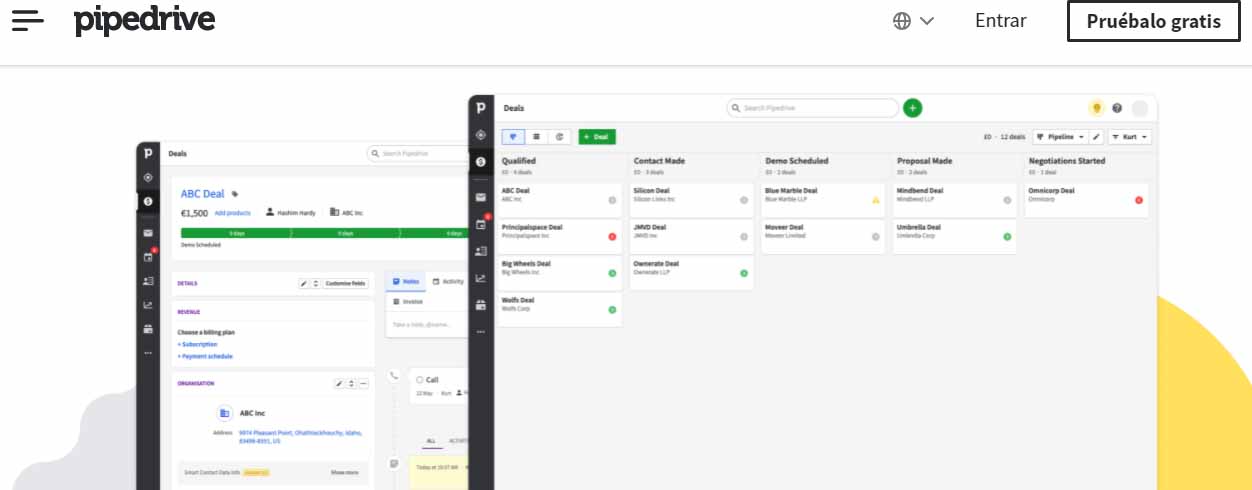This screenshot has height=490, width=1252.
Task: Select the Invoice tab
Action: (x=408, y=301)
